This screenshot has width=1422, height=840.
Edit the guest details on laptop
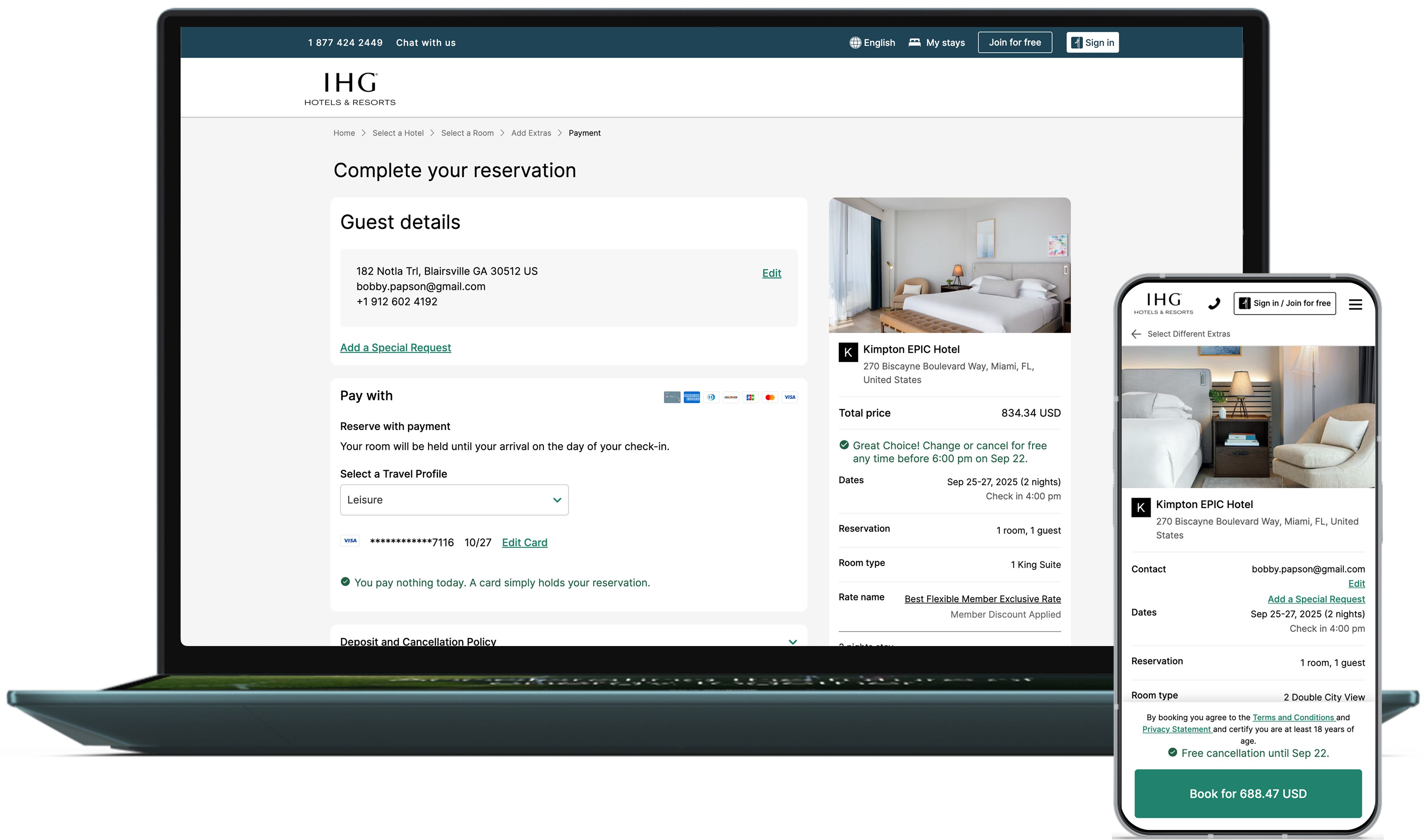click(x=771, y=273)
